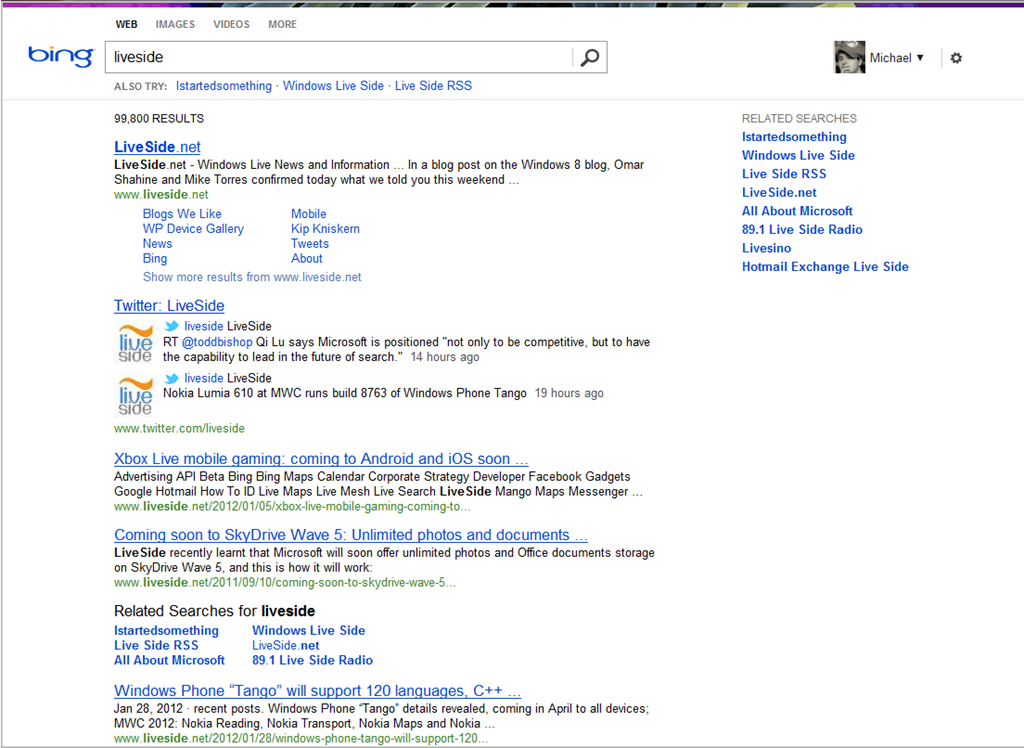Screen dimensions: 1024x748
Task: Open the Michael account dropdown
Action: click(x=897, y=58)
